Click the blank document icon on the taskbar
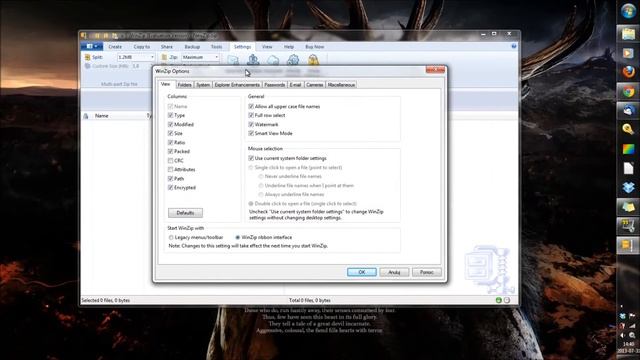The height and width of the screenshot is (360, 640). (628, 168)
